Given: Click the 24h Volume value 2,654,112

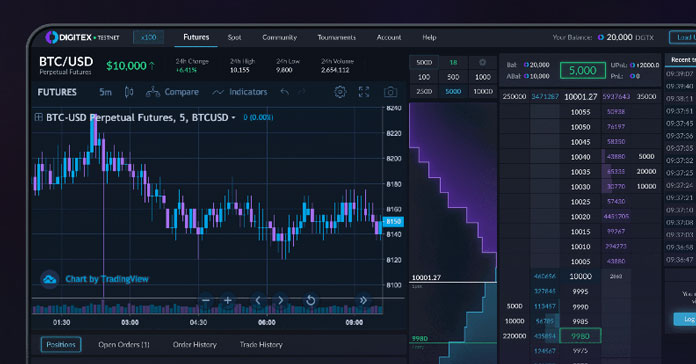Looking at the screenshot, I should (x=336, y=70).
